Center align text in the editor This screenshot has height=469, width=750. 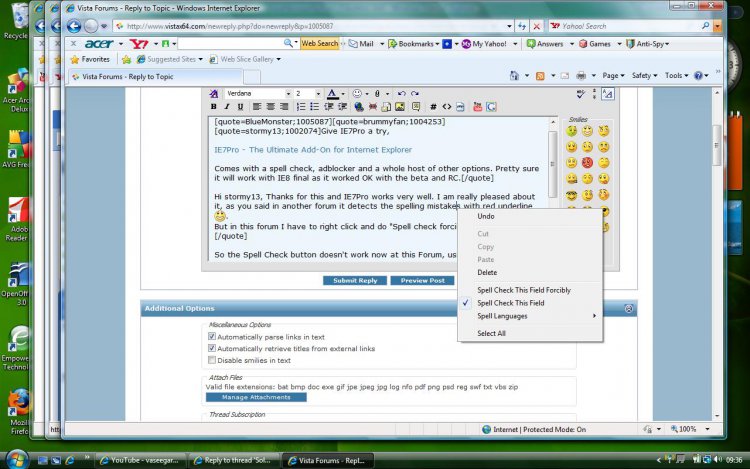pyautogui.click(x=271, y=107)
